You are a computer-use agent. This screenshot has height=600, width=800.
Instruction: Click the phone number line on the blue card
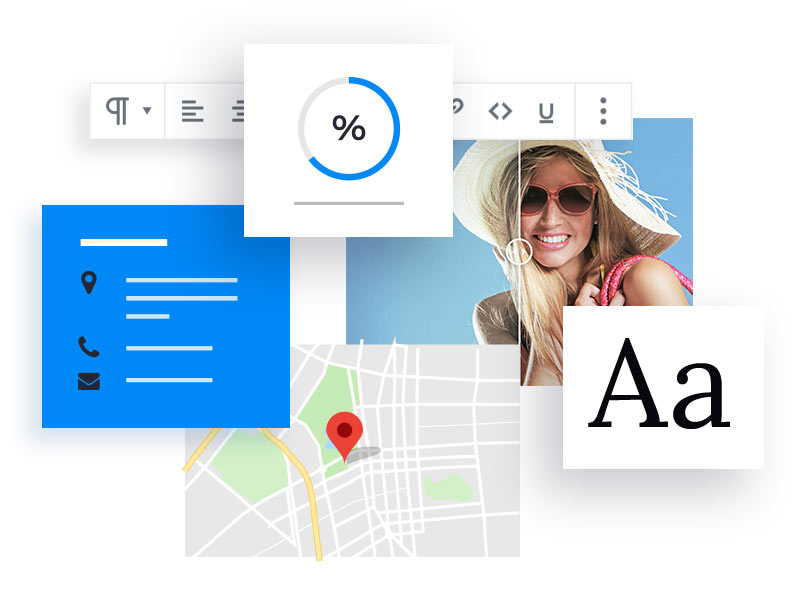click(169, 349)
